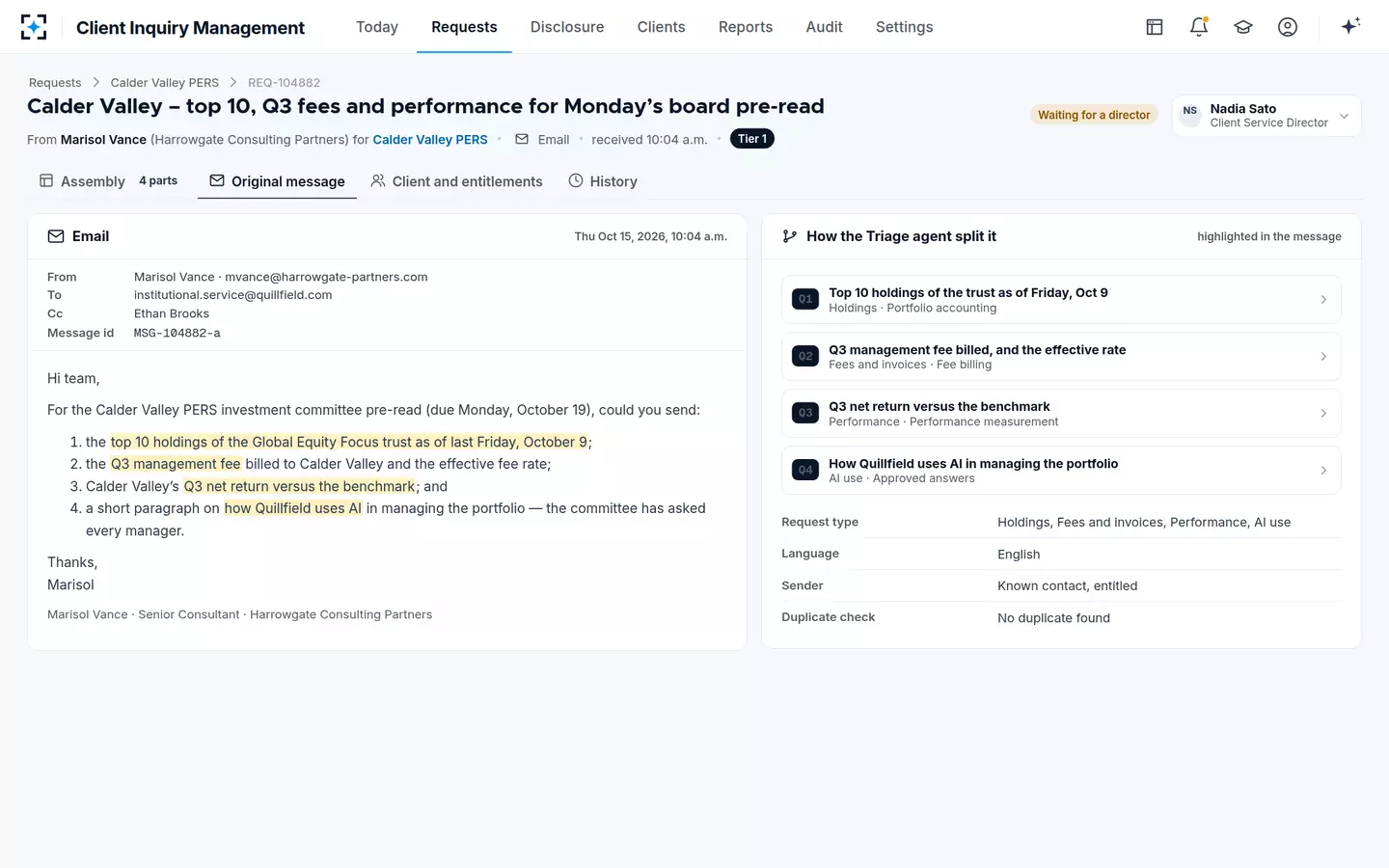1389x868 pixels.
Task: Switch to the History tab
Action: pos(603,181)
